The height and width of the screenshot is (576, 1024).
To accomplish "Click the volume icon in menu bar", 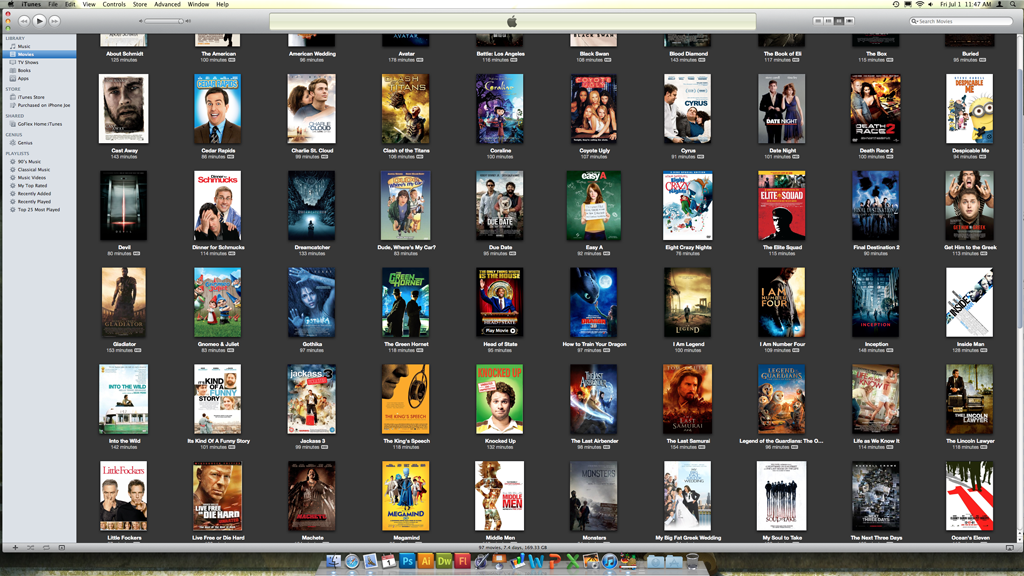I will (x=931, y=4).
